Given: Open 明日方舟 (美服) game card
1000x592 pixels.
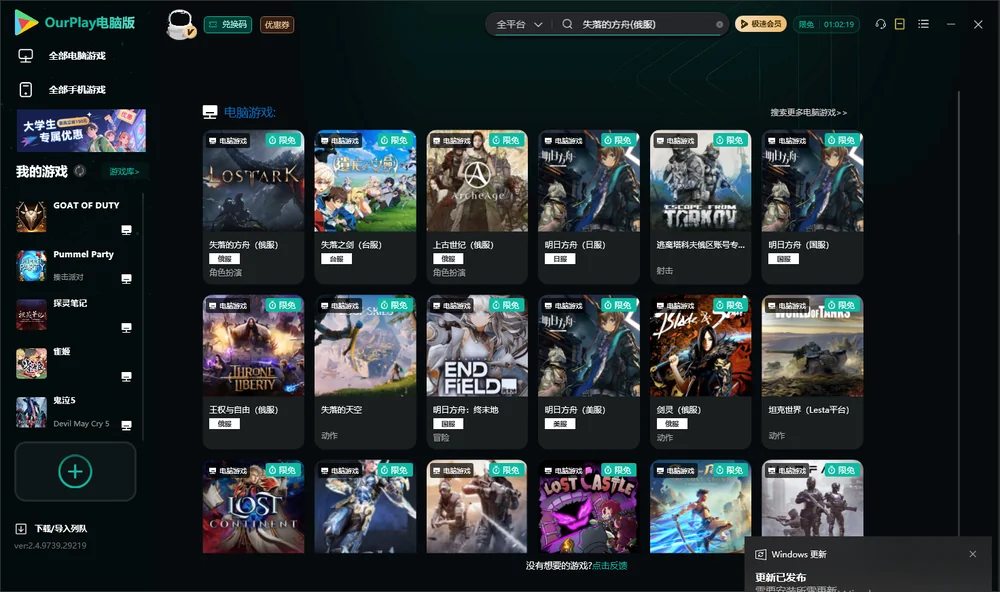Looking at the screenshot, I should click(x=589, y=372).
